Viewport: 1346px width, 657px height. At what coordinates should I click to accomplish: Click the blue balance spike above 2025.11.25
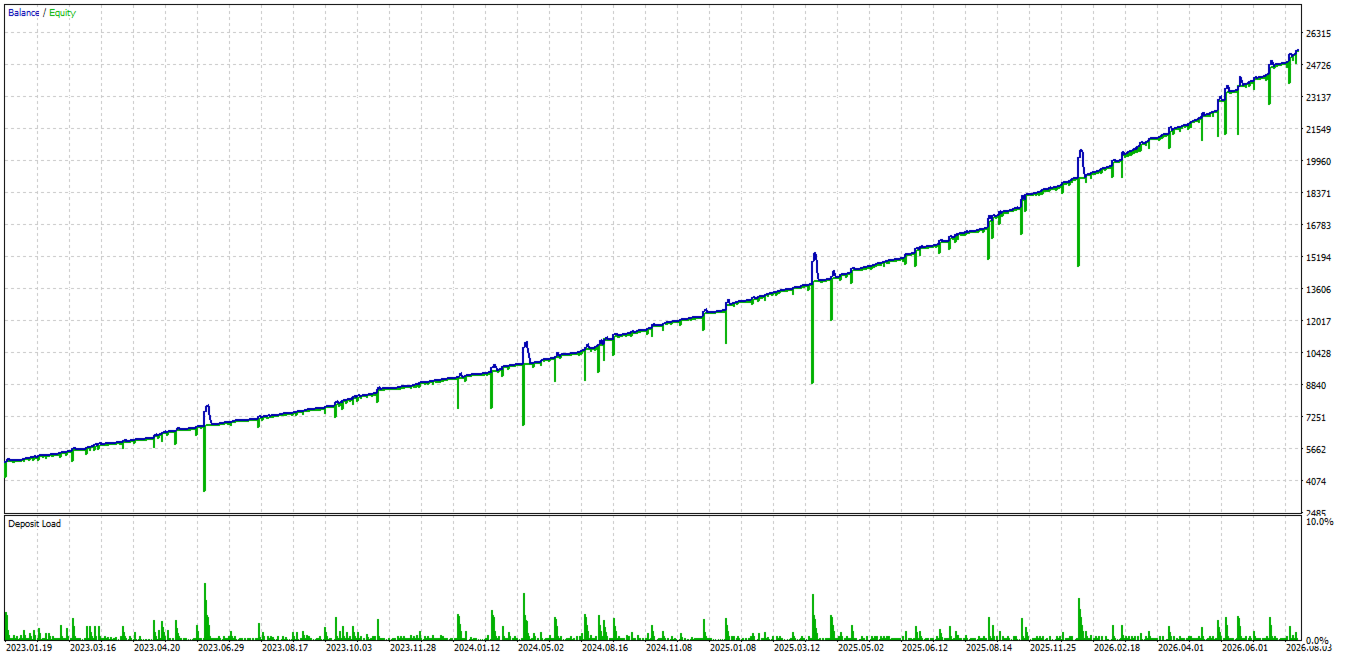[1080, 162]
